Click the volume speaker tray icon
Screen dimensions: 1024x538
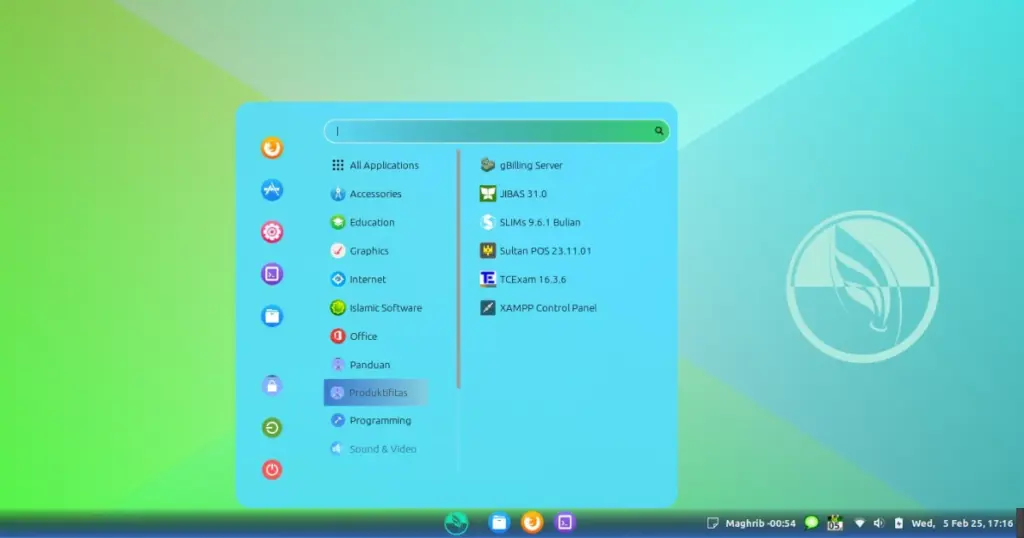879,523
